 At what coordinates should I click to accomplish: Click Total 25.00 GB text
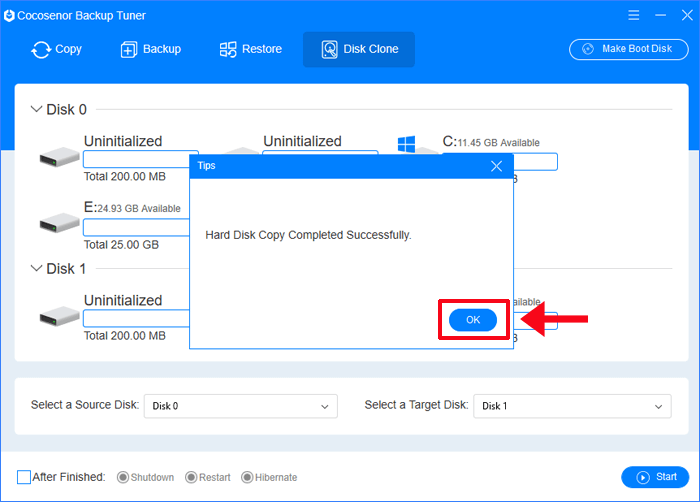(x=121, y=245)
